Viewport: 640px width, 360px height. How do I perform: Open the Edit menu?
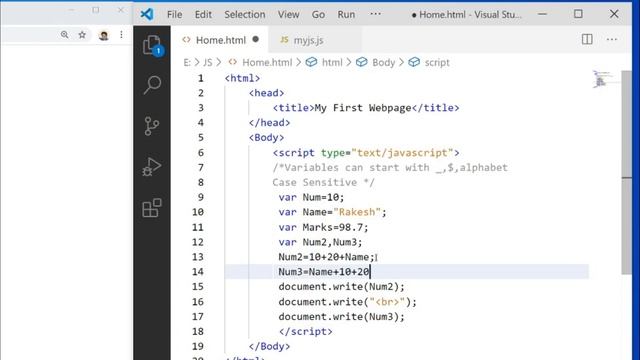[x=203, y=14]
